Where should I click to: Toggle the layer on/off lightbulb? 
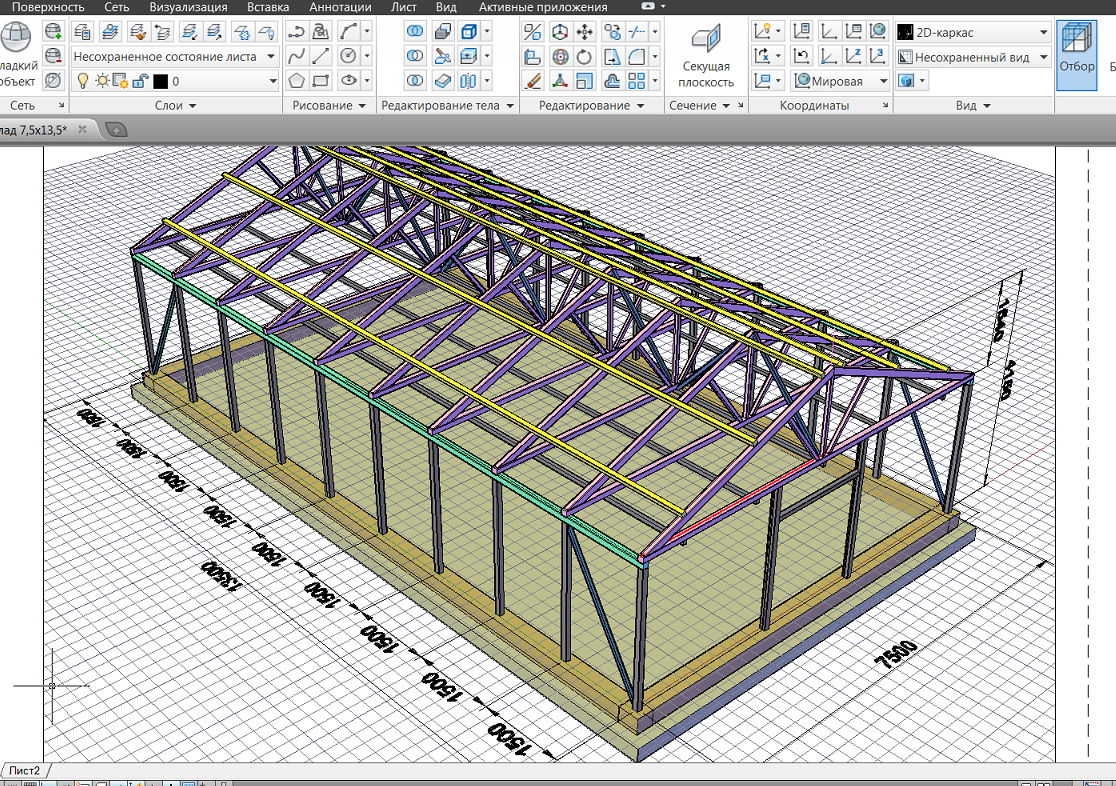(x=83, y=80)
